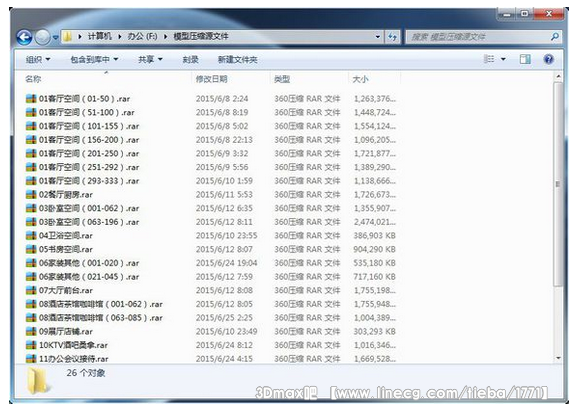Select 办公 (F:) in the address breadcrumb
The height and width of the screenshot is (410, 577).
[x=142, y=36]
